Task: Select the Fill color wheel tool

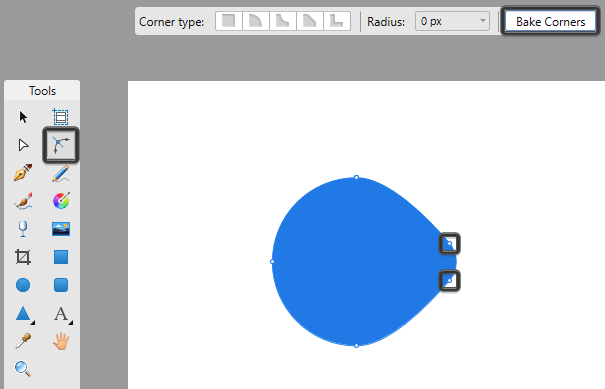Action: coord(61,201)
